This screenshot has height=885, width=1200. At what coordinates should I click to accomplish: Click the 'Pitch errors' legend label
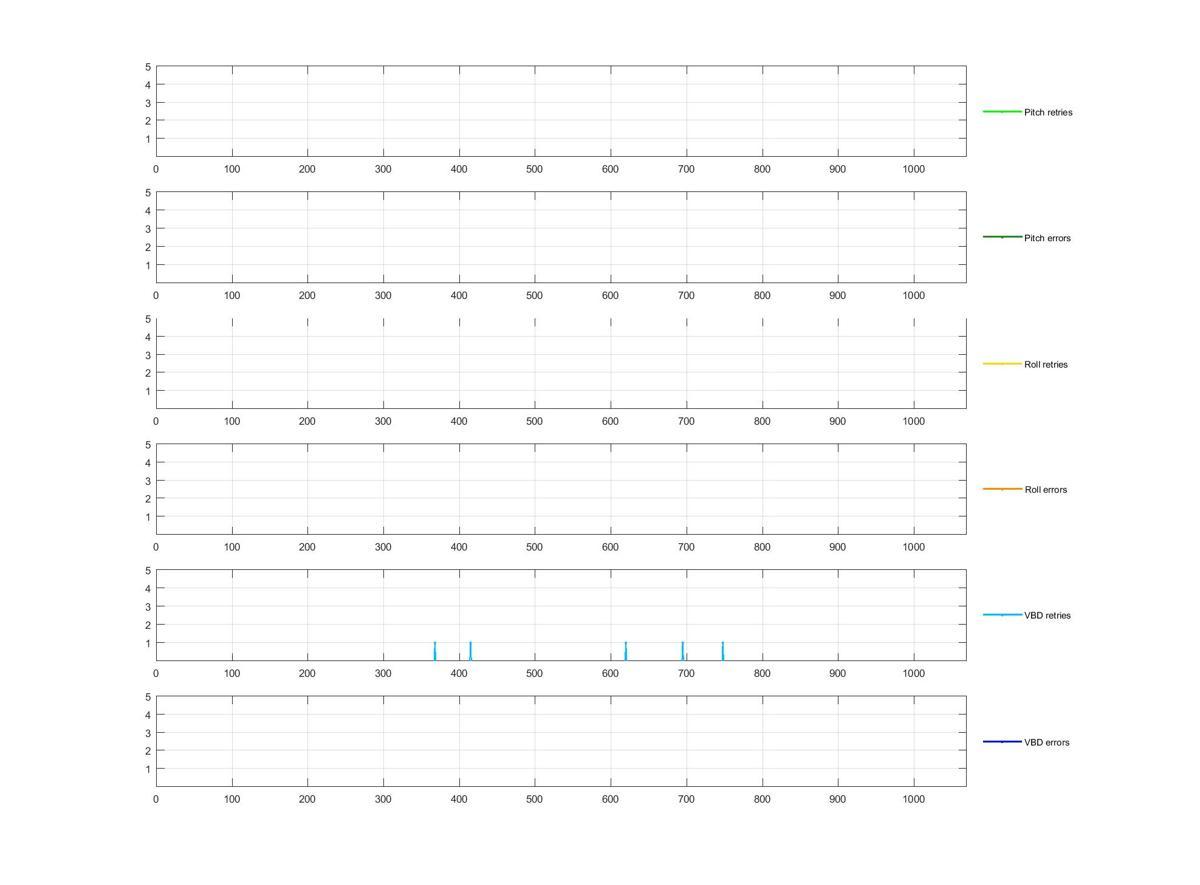pyautogui.click(x=1047, y=238)
